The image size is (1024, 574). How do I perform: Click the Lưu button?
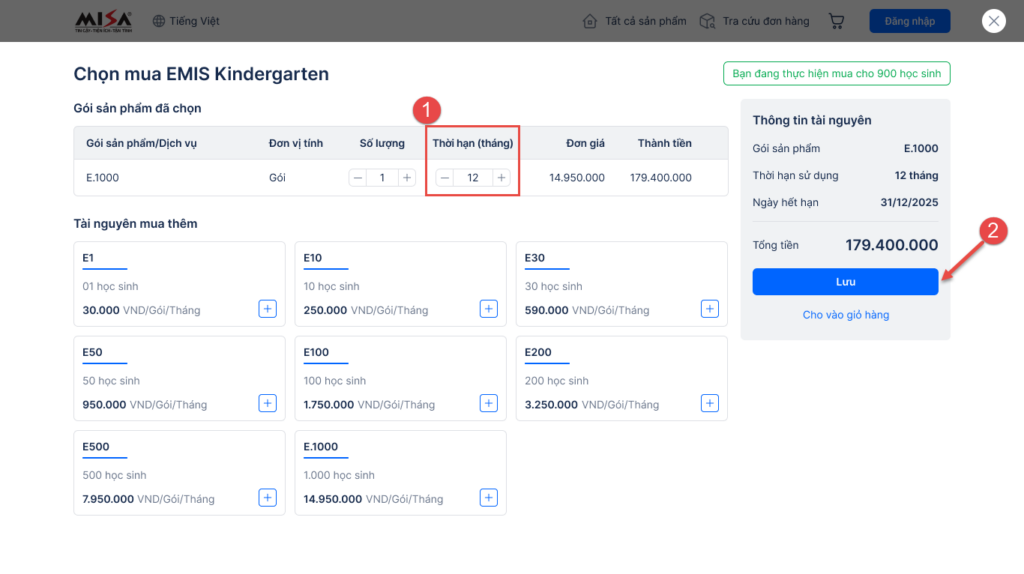(845, 282)
